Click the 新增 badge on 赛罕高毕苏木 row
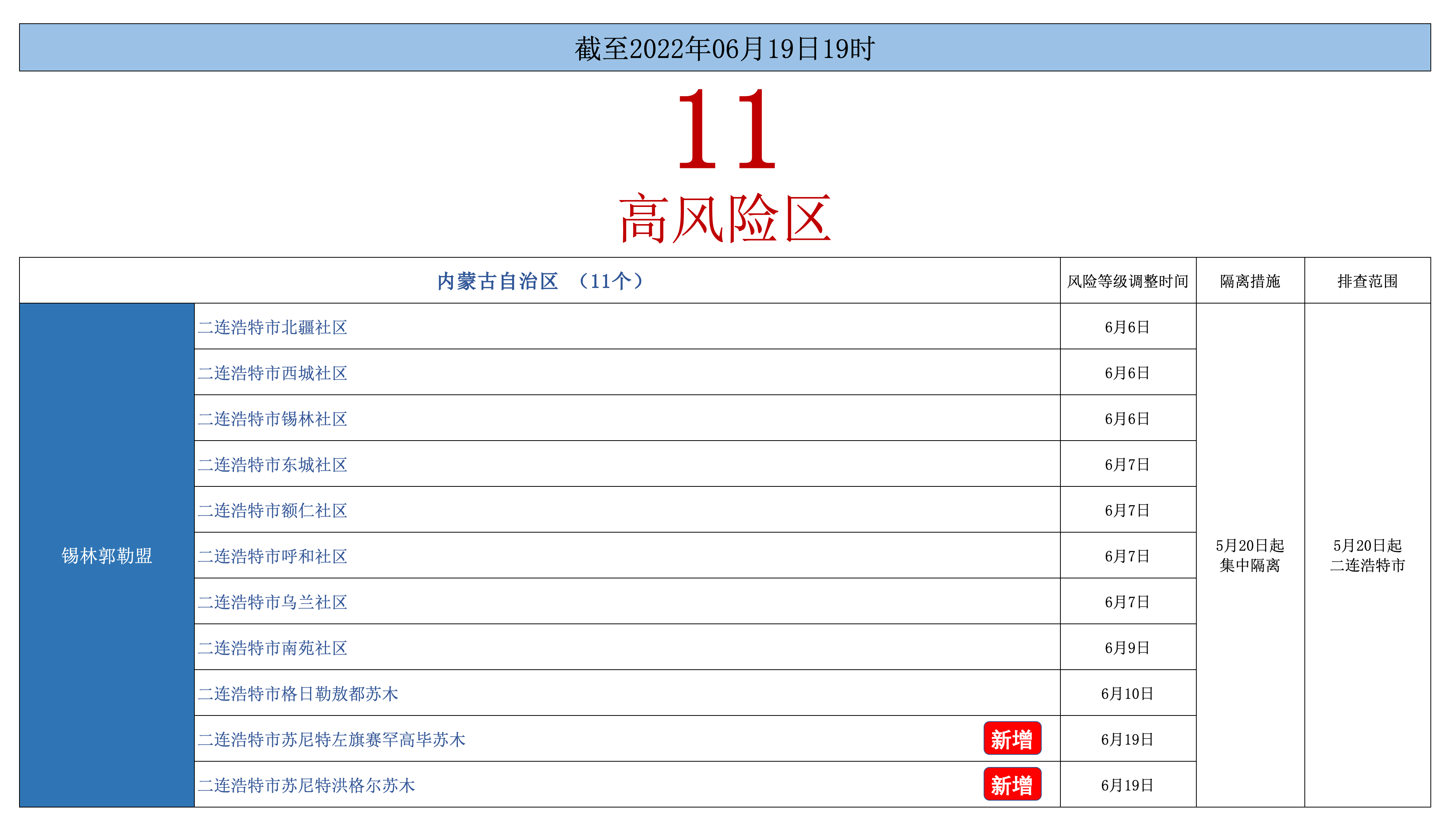Image resolution: width=1456 pixels, height=822 pixels. click(1012, 738)
